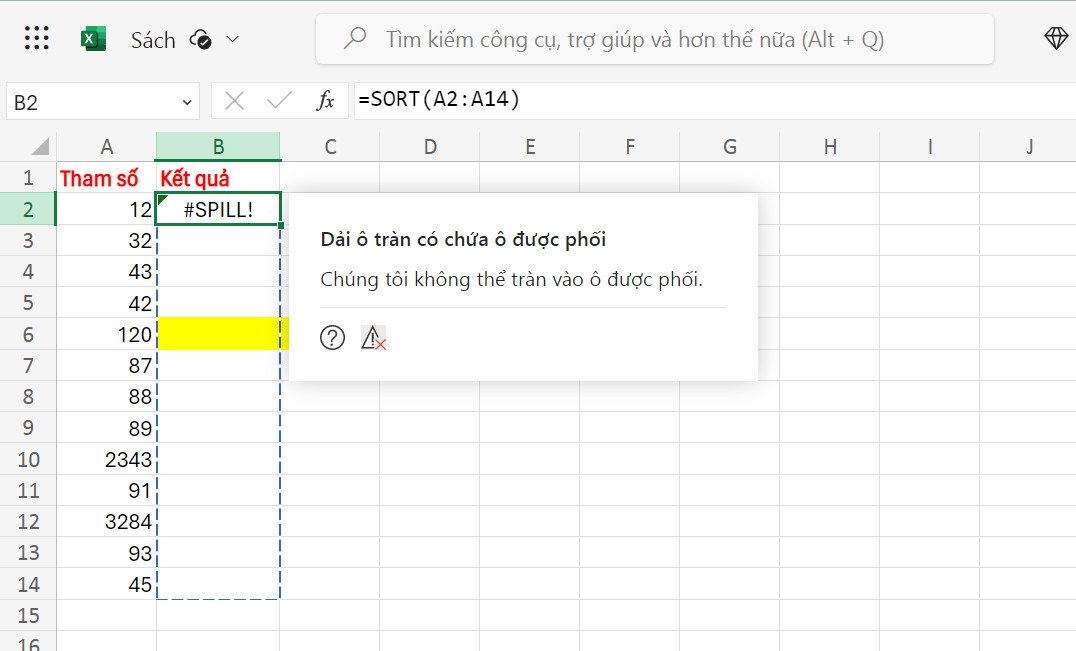Select row 10 header

pos(28,459)
